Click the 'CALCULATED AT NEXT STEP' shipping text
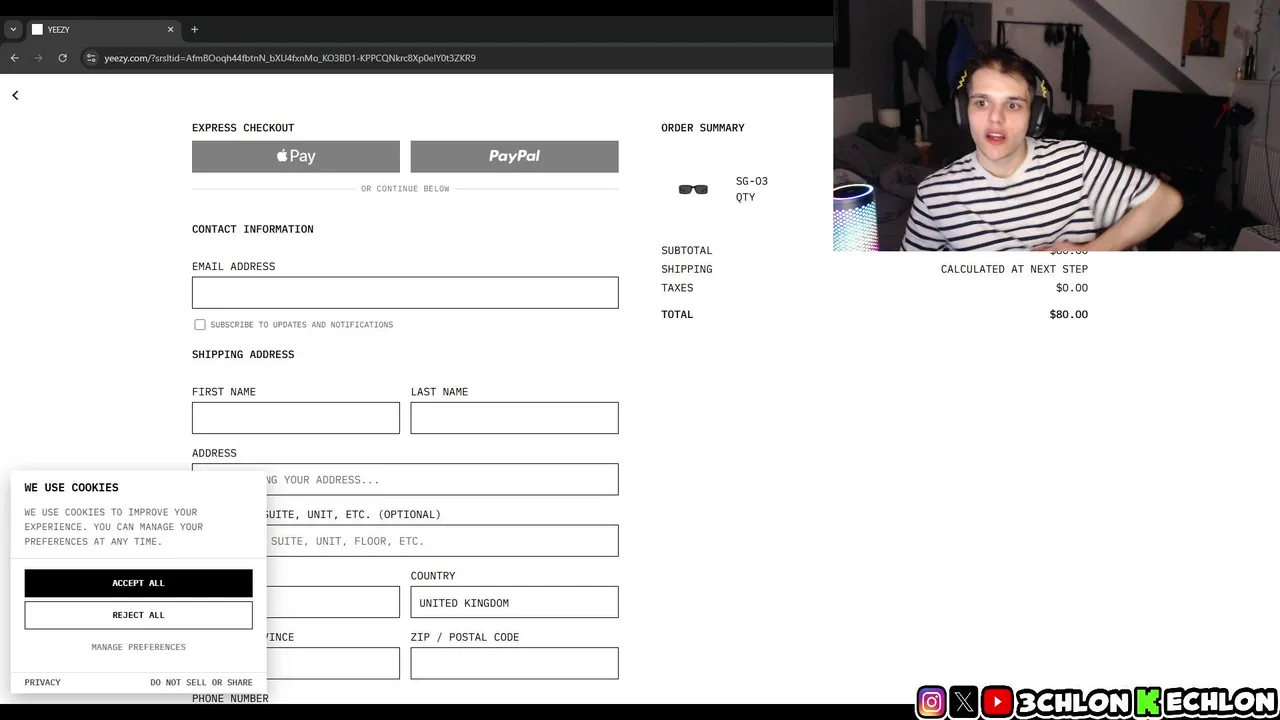 tap(1014, 269)
